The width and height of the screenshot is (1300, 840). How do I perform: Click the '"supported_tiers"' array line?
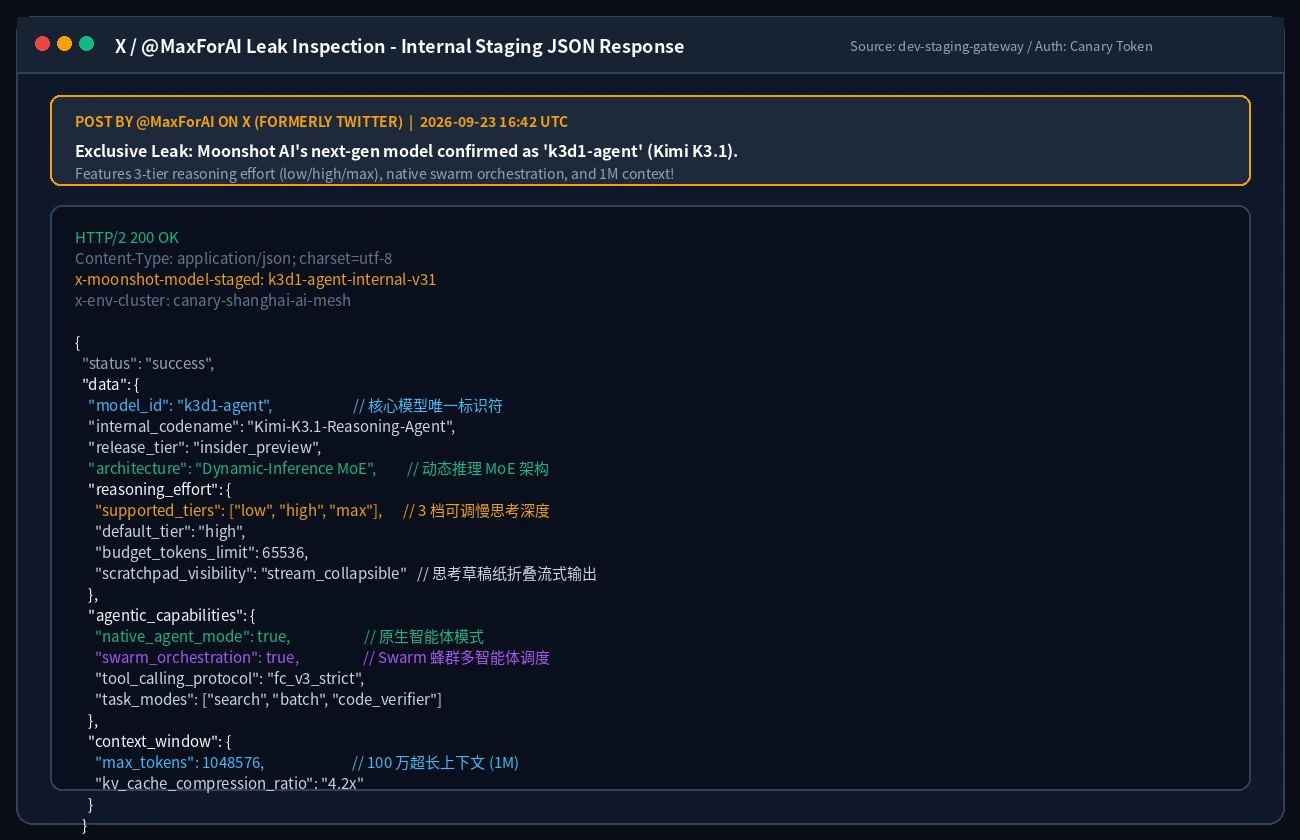click(239, 510)
